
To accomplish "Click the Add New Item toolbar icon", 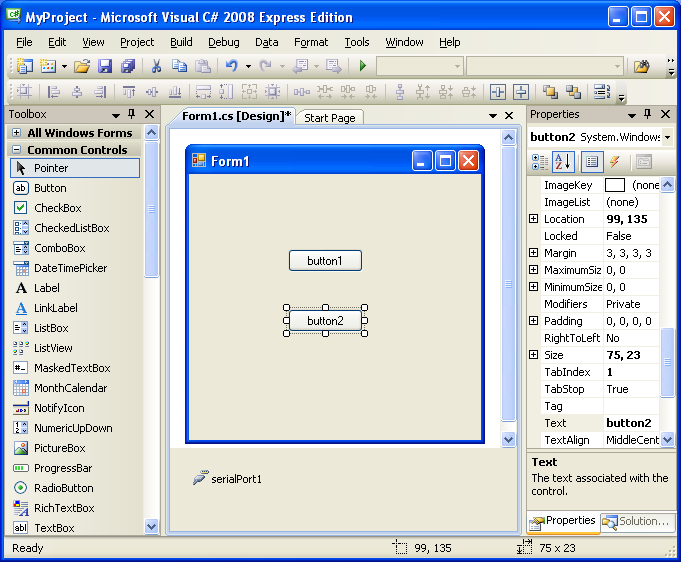I will coord(48,66).
